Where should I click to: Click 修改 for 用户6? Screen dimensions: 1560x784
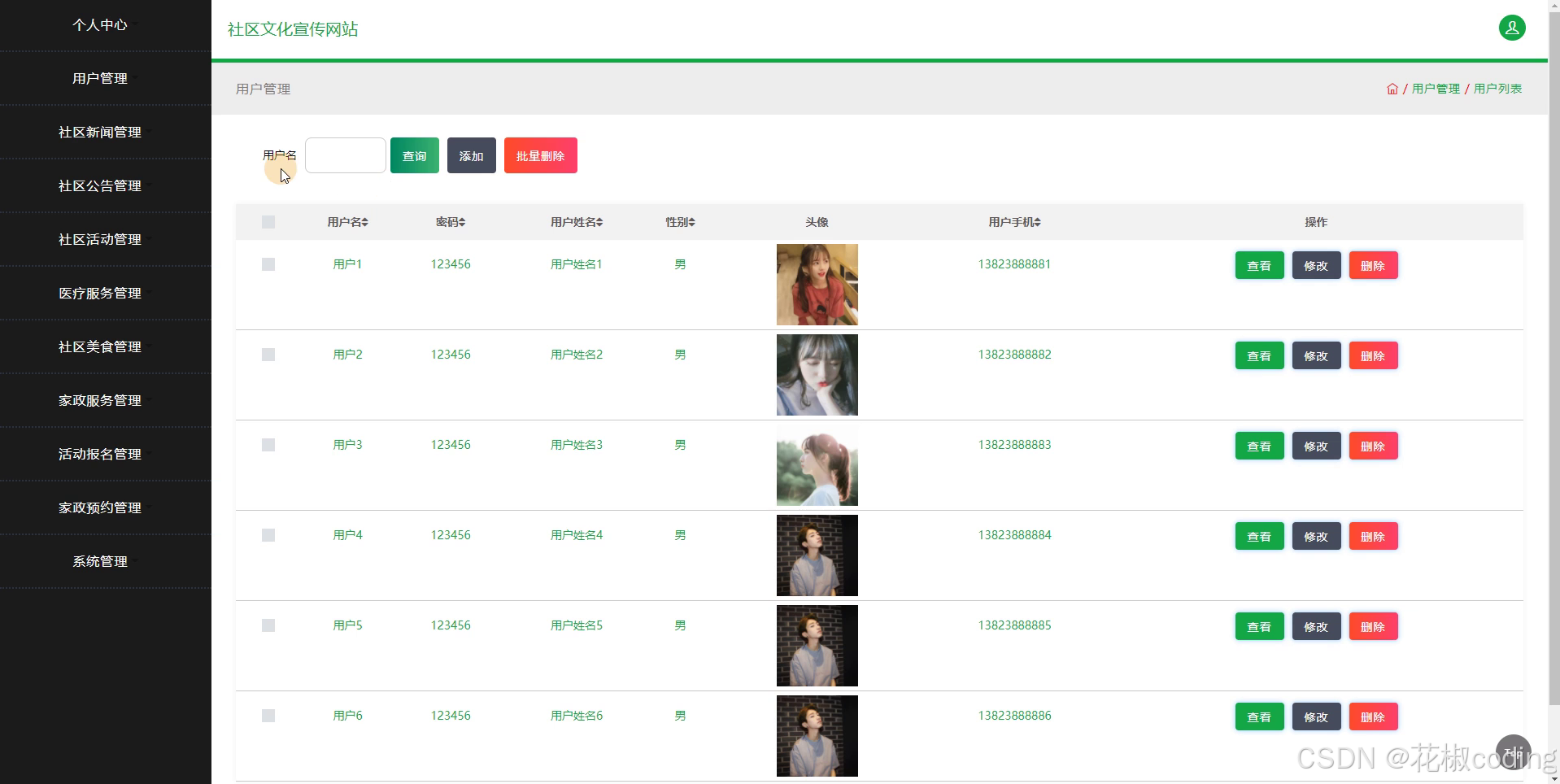[1316, 716]
